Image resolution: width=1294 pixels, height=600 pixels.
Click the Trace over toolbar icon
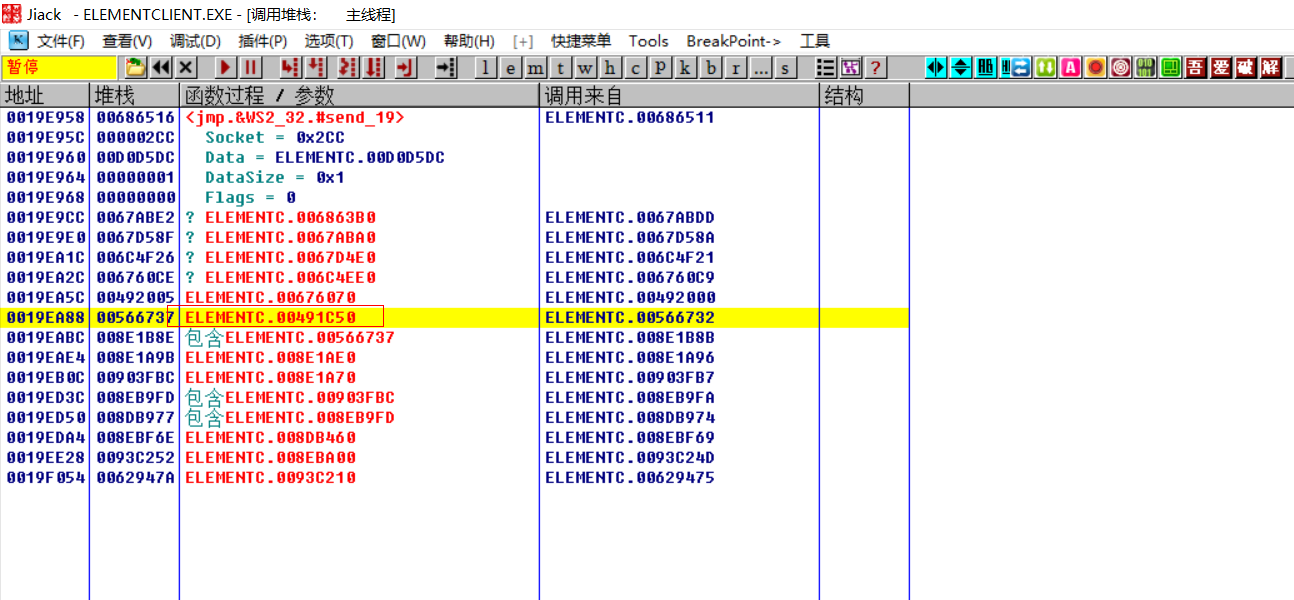coord(374,67)
